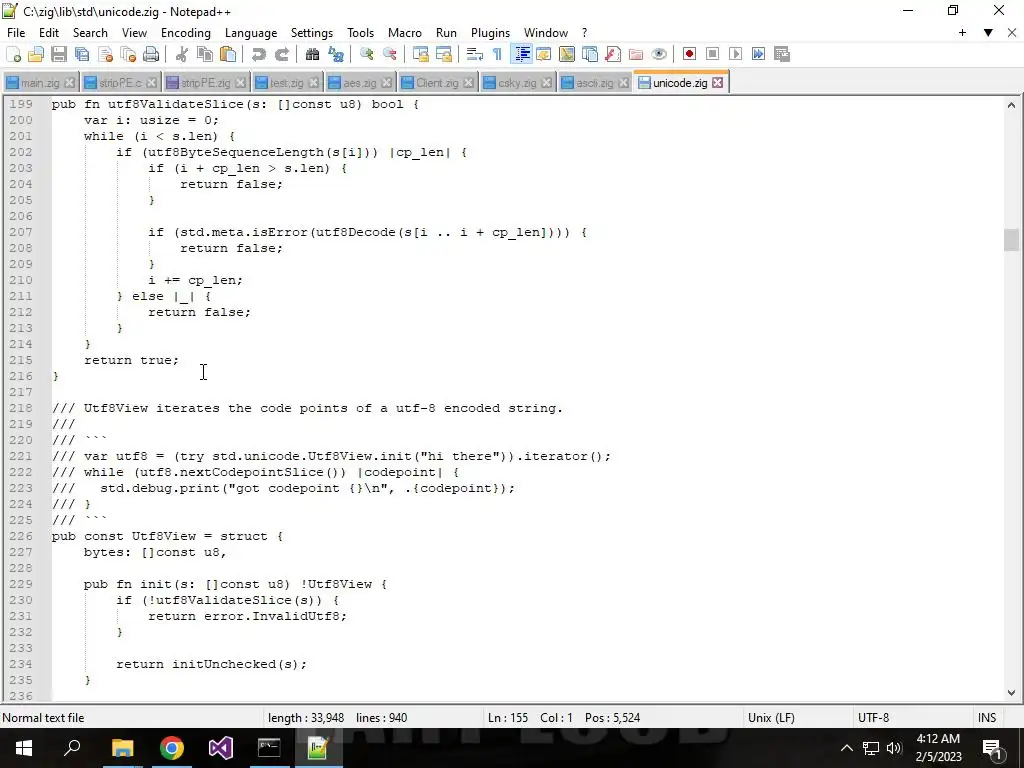Zoom in with the magnifier plus icon
Image resolution: width=1024 pixels, height=768 pixels.
pyautogui.click(x=366, y=54)
